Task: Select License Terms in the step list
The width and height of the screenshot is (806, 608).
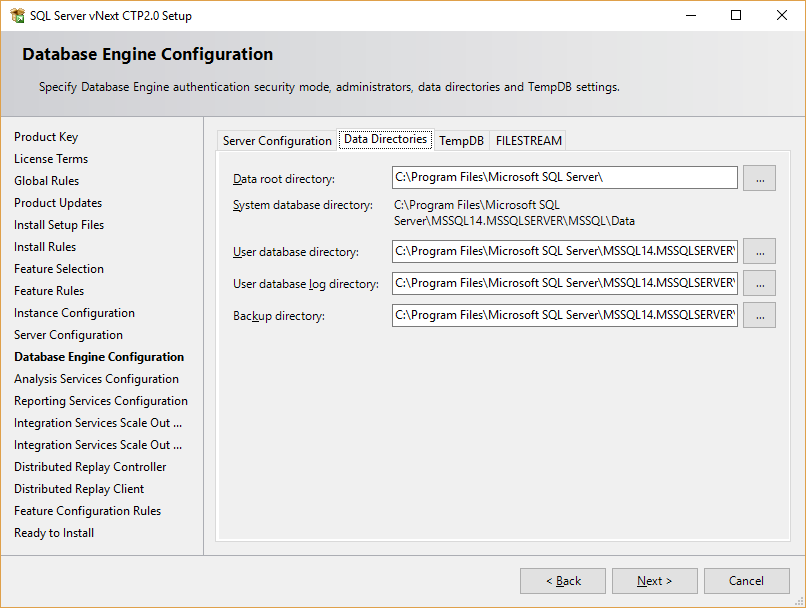Action: [51, 159]
